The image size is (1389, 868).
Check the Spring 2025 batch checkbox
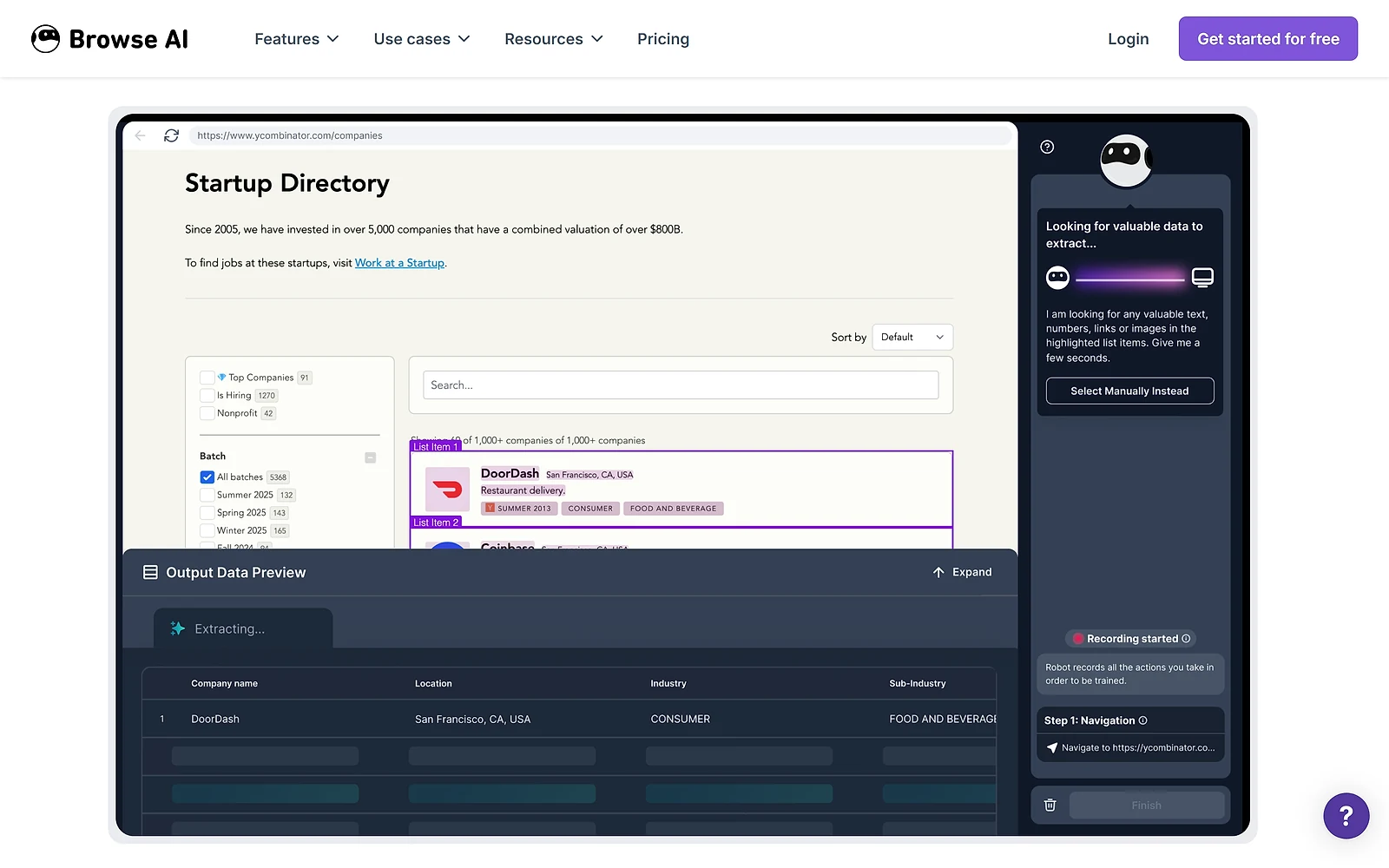click(x=207, y=513)
